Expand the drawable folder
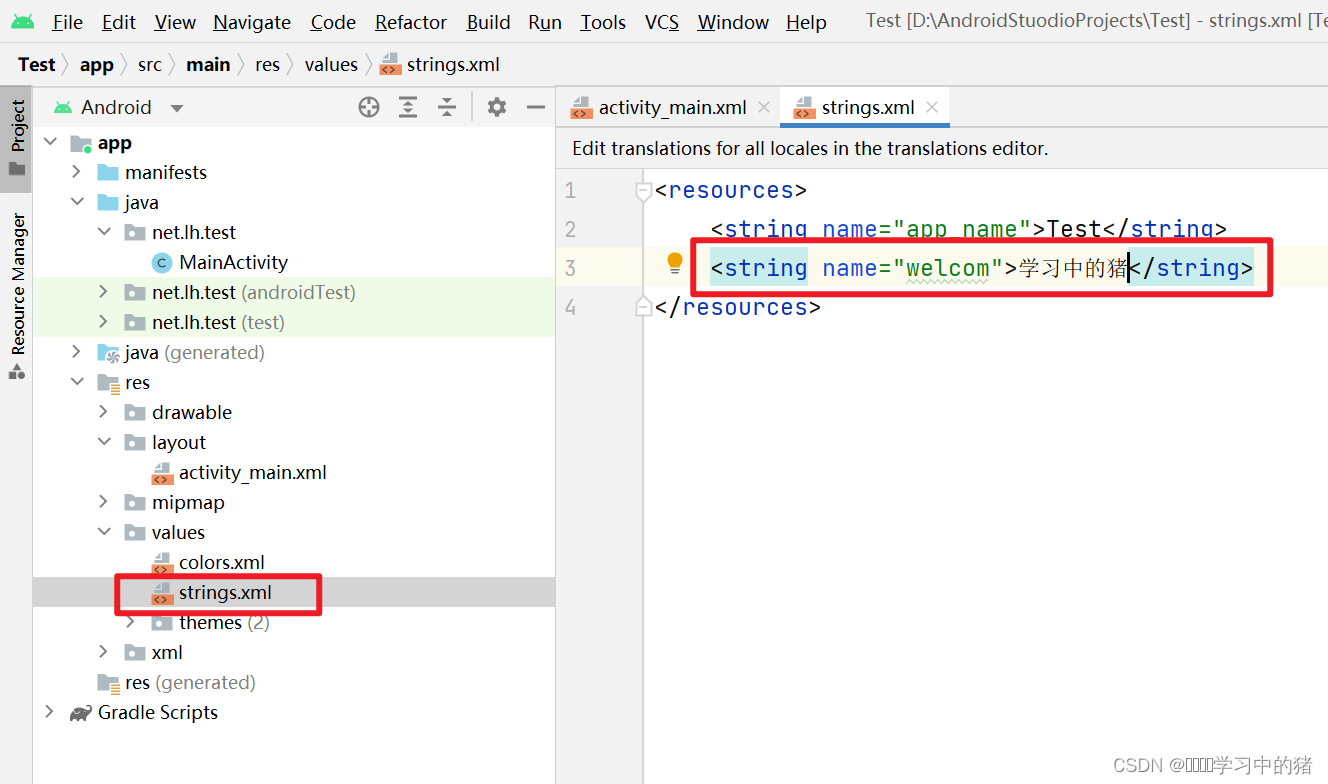1328x784 pixels. (104, 412)
